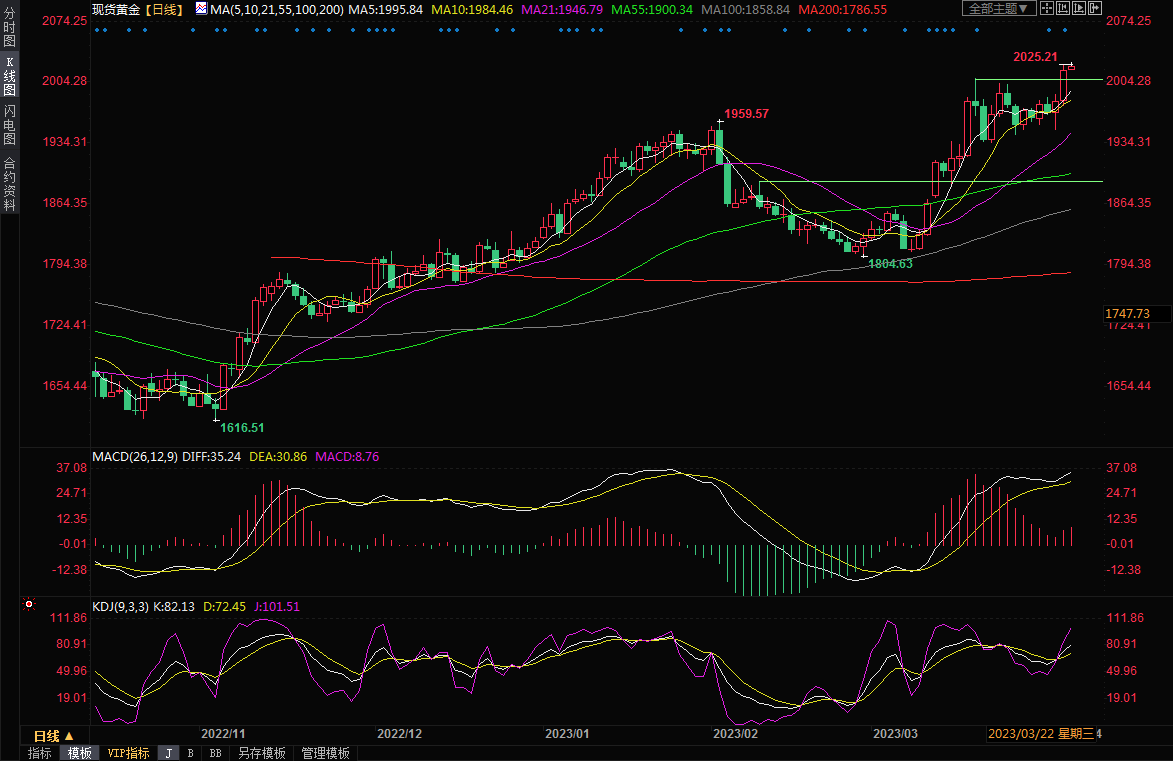Expand the 日线 period selector

coord(55,735)
